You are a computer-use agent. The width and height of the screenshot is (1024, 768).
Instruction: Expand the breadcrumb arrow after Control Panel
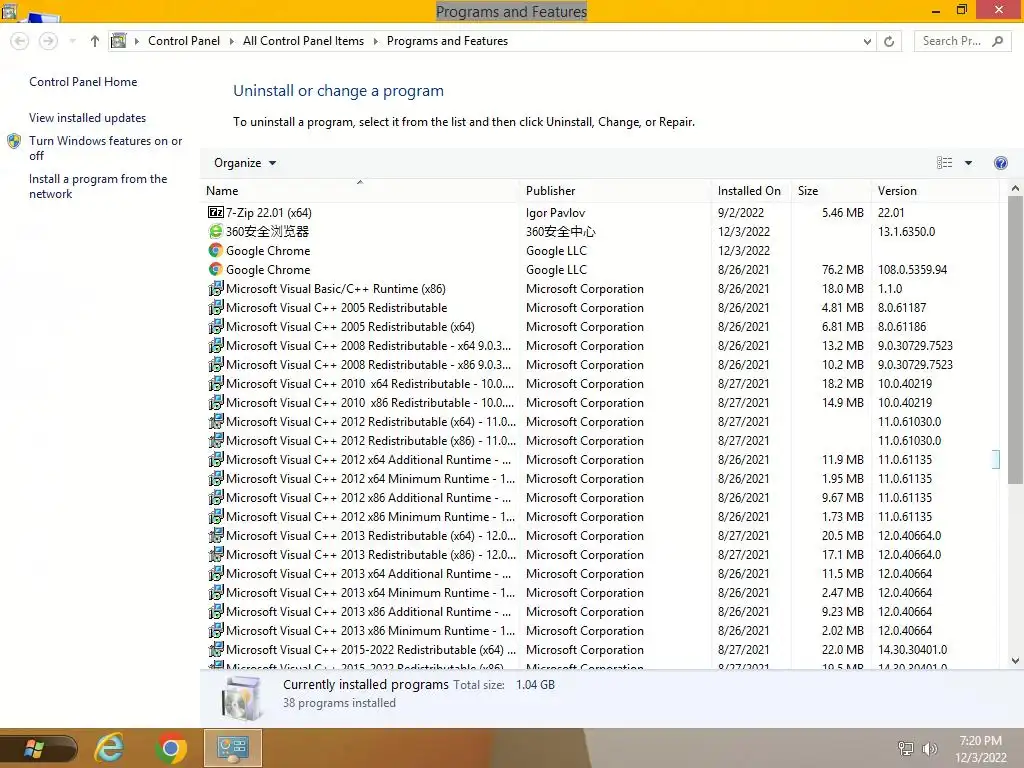click(231, 41)
